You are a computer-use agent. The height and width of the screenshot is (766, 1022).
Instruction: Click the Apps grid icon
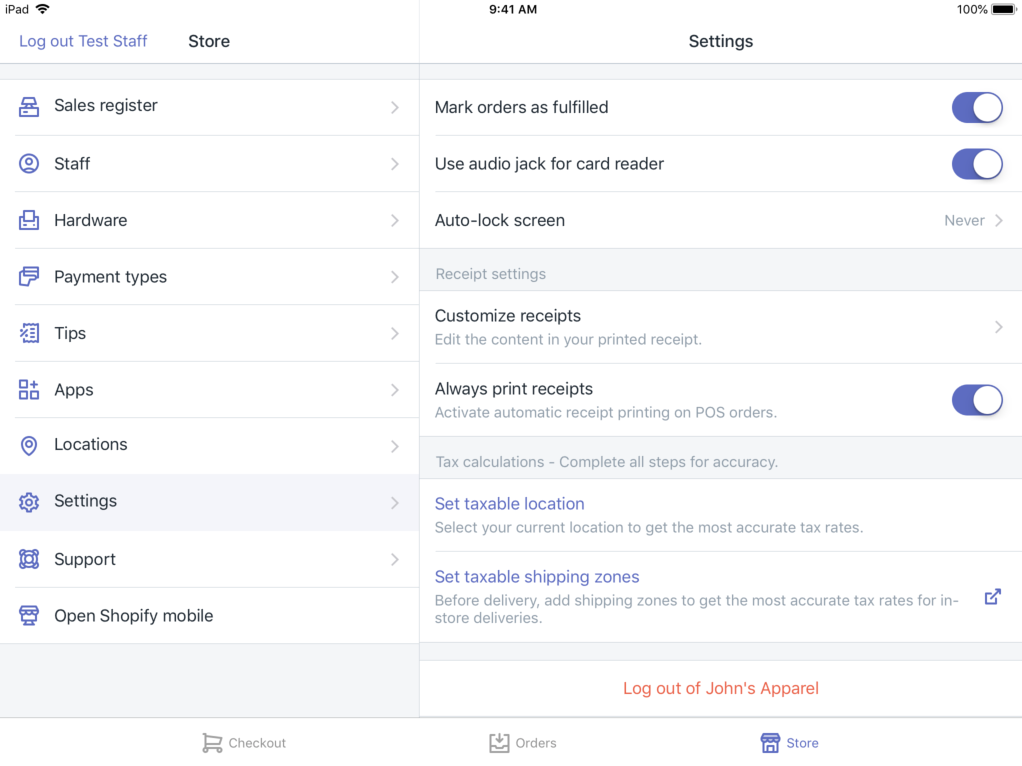[28, 389]
